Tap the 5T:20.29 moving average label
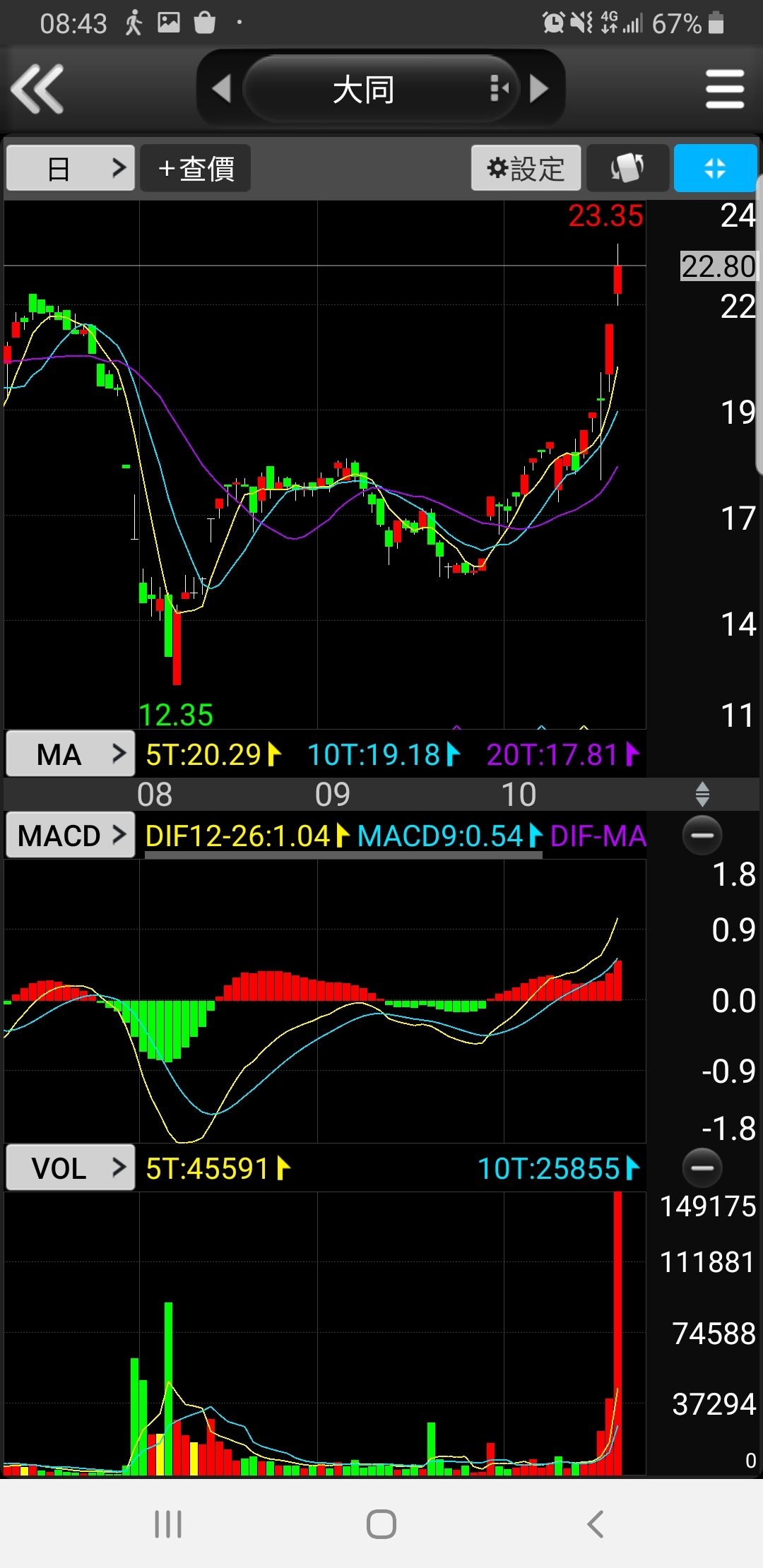The height and width of the screenshot is (1568, 763). pos(213,754)
